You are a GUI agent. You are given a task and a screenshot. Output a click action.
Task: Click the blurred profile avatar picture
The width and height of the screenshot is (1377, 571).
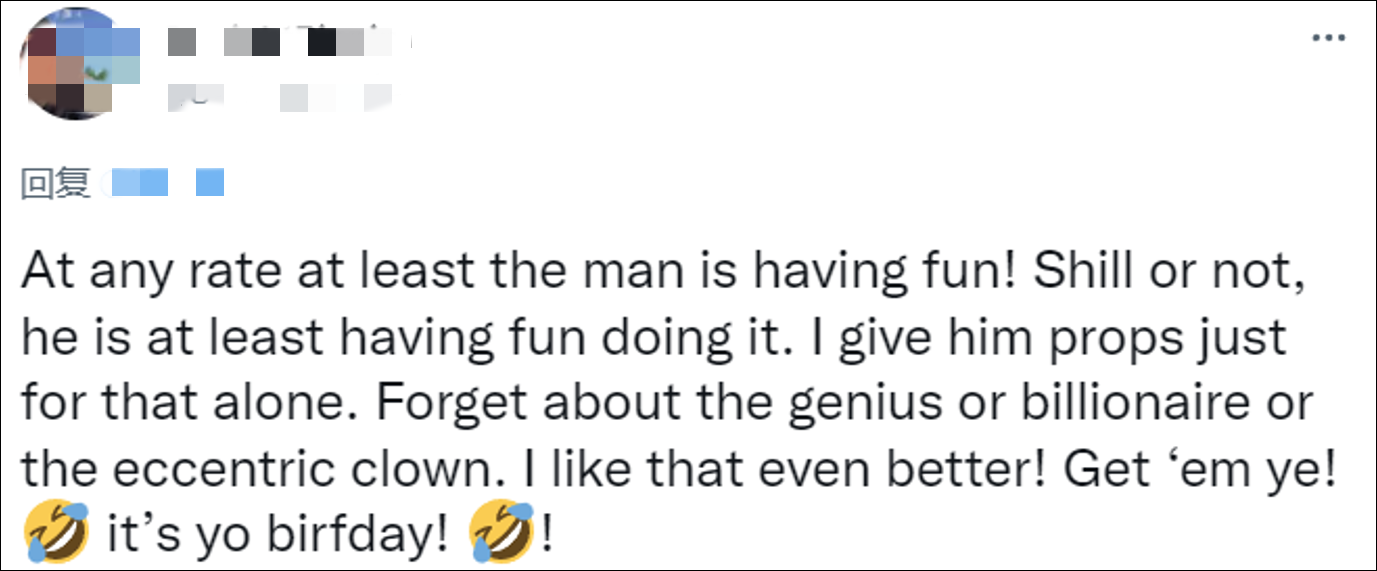70,65
